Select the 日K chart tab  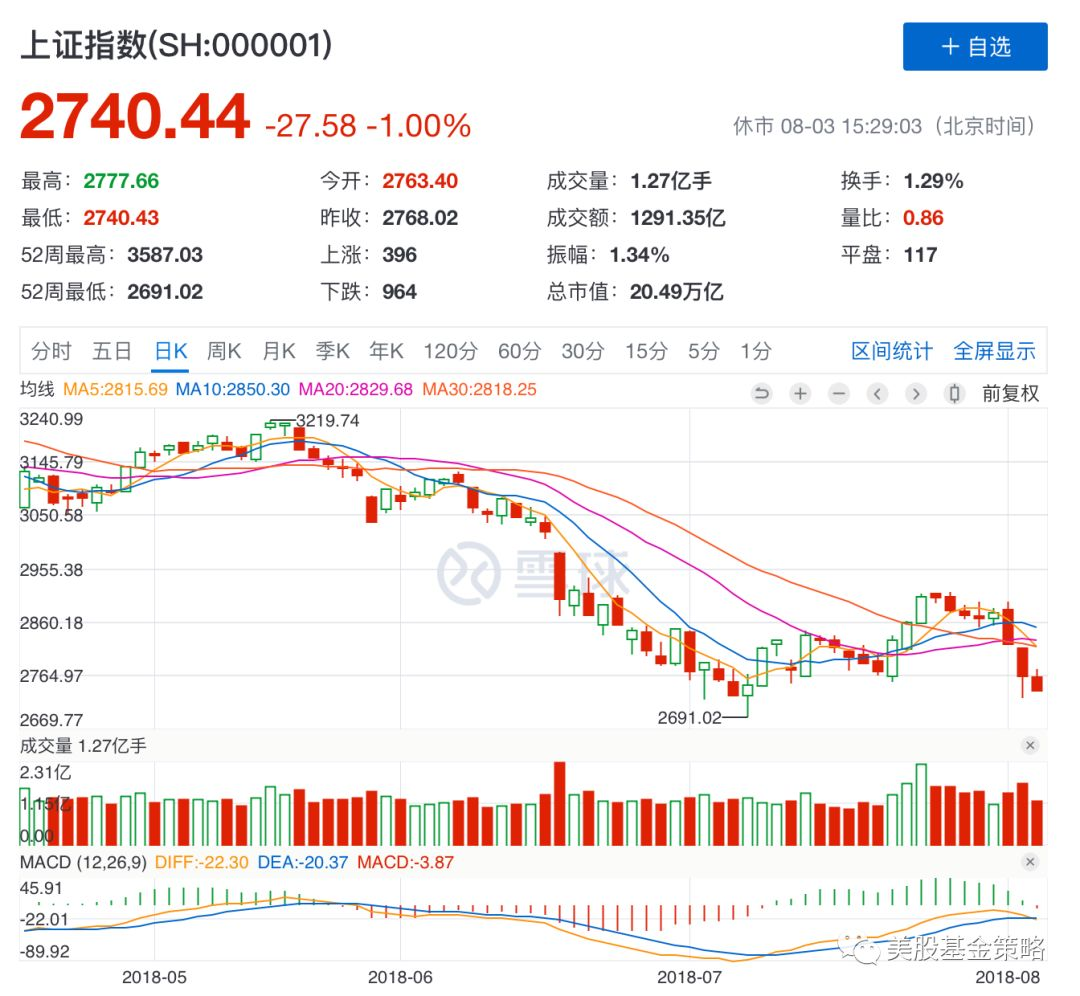point(171,351)
